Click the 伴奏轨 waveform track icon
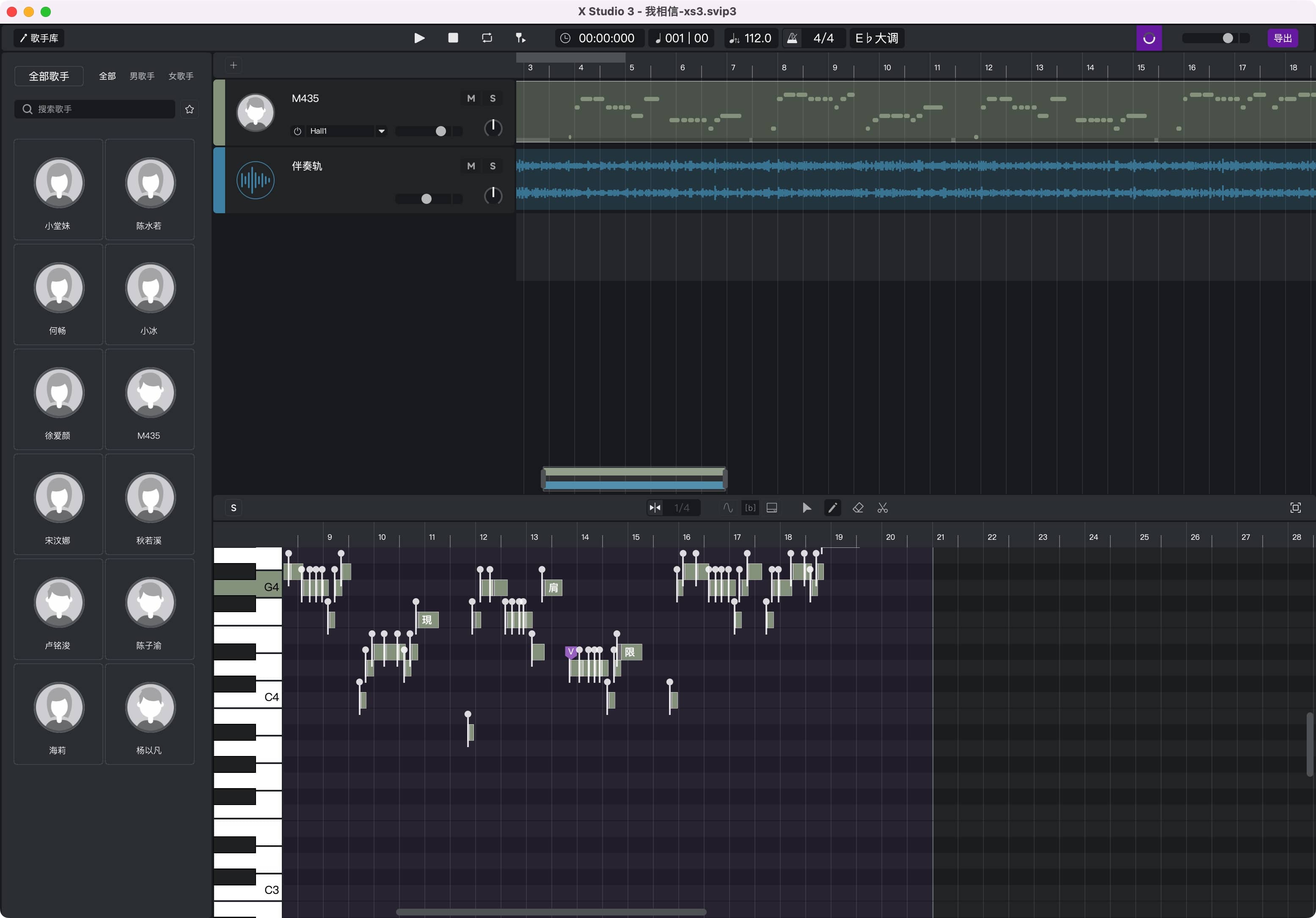Viewport: 1316px width, 918px height. coord(255,180)
